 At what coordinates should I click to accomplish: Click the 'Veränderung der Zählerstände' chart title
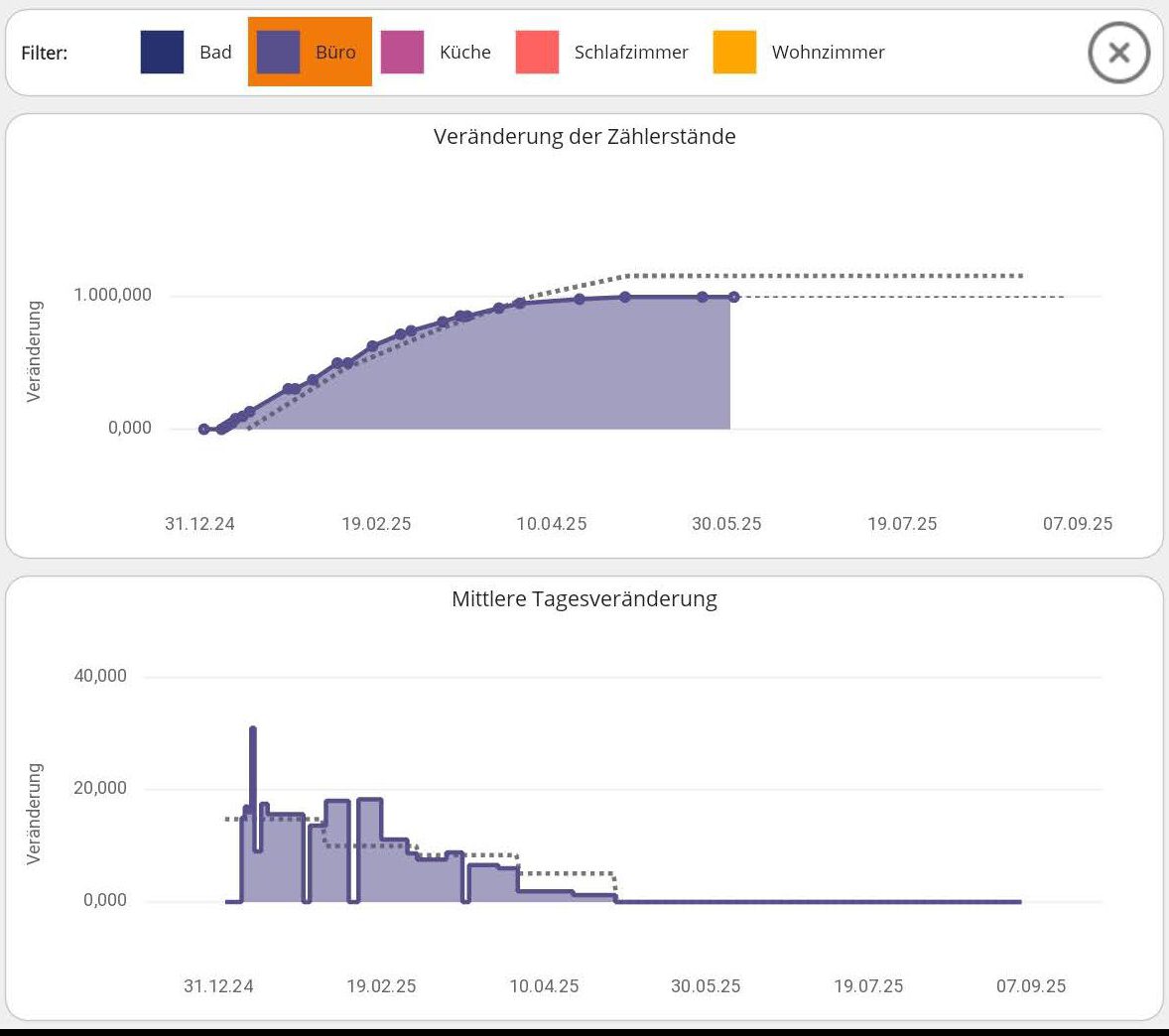(584, 137)
